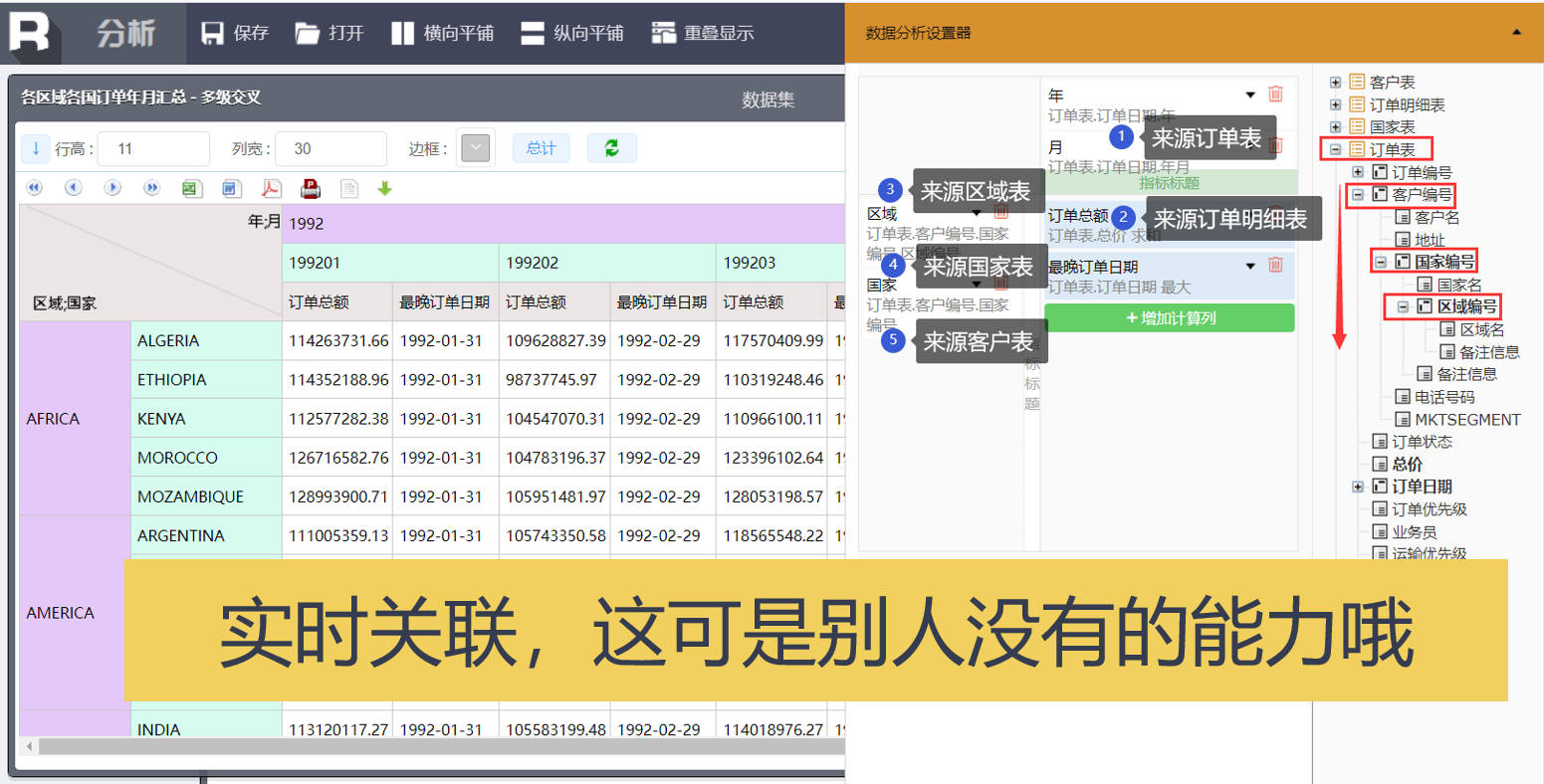Screen dimensions: 1544x784
Task: Jump to the first page
Action: tap(35, 188)
